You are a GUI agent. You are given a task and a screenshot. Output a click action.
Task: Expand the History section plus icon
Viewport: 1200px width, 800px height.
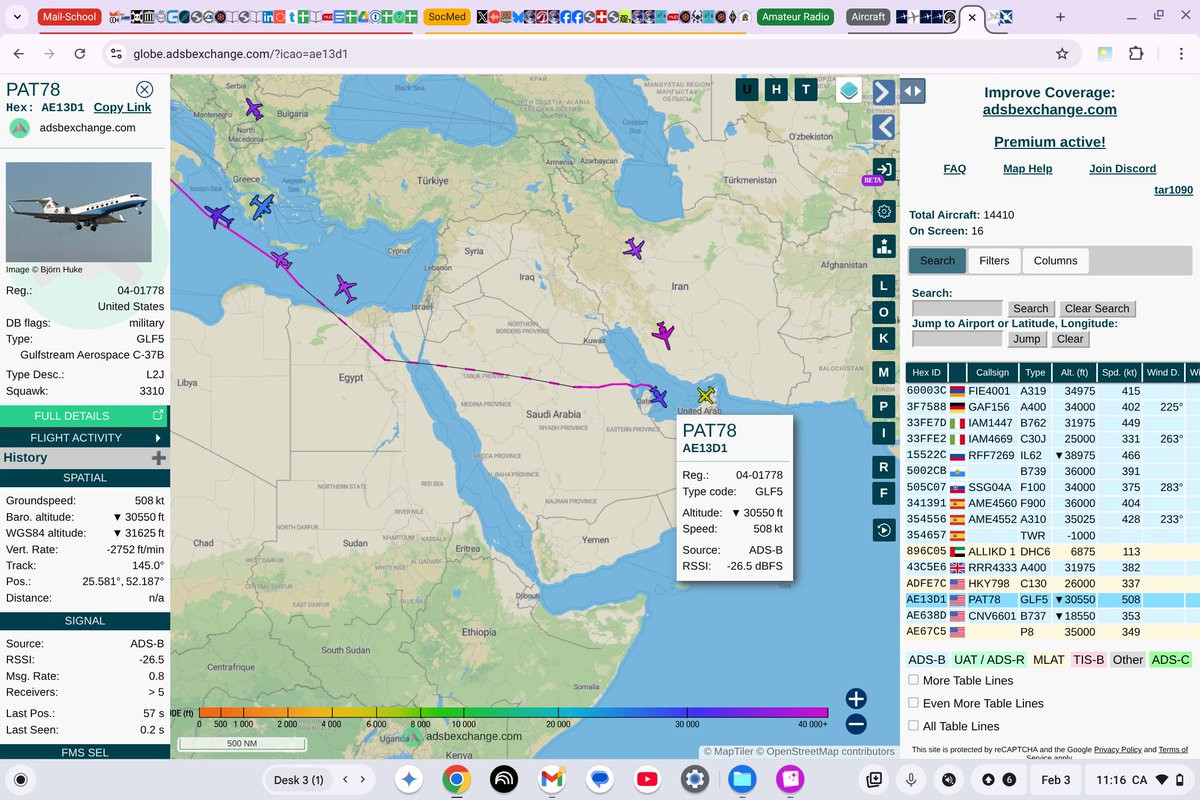click(x=158, y=458)
